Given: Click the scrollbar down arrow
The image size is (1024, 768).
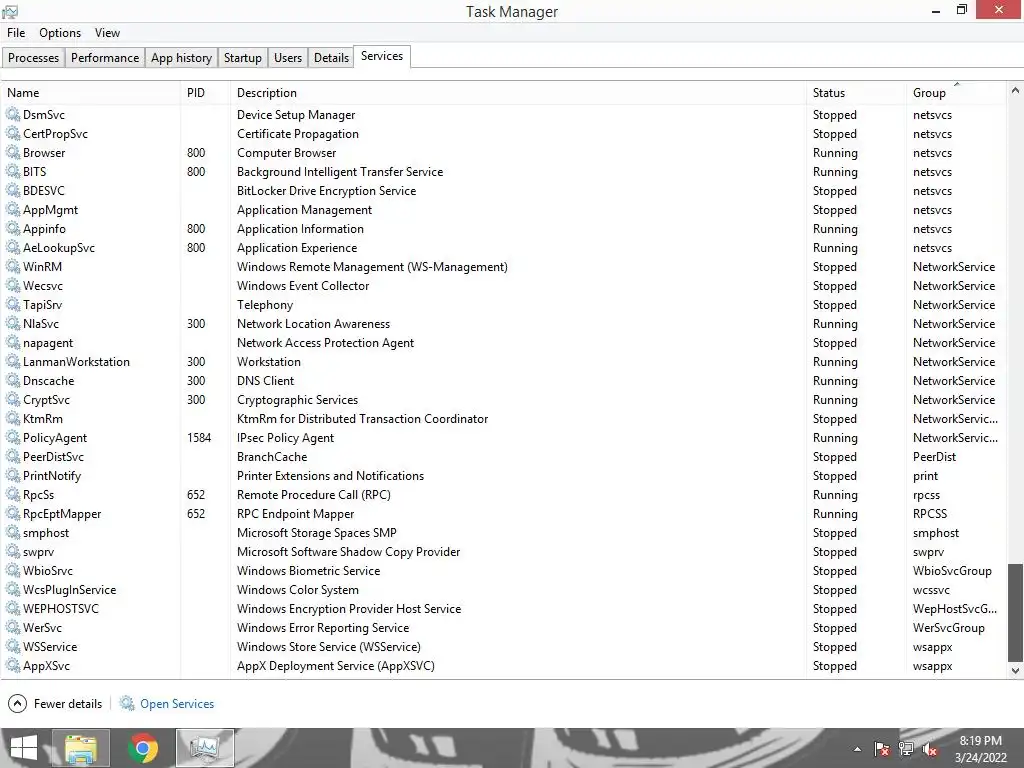Looking at the screenshot, I should tap(1016, 671).
